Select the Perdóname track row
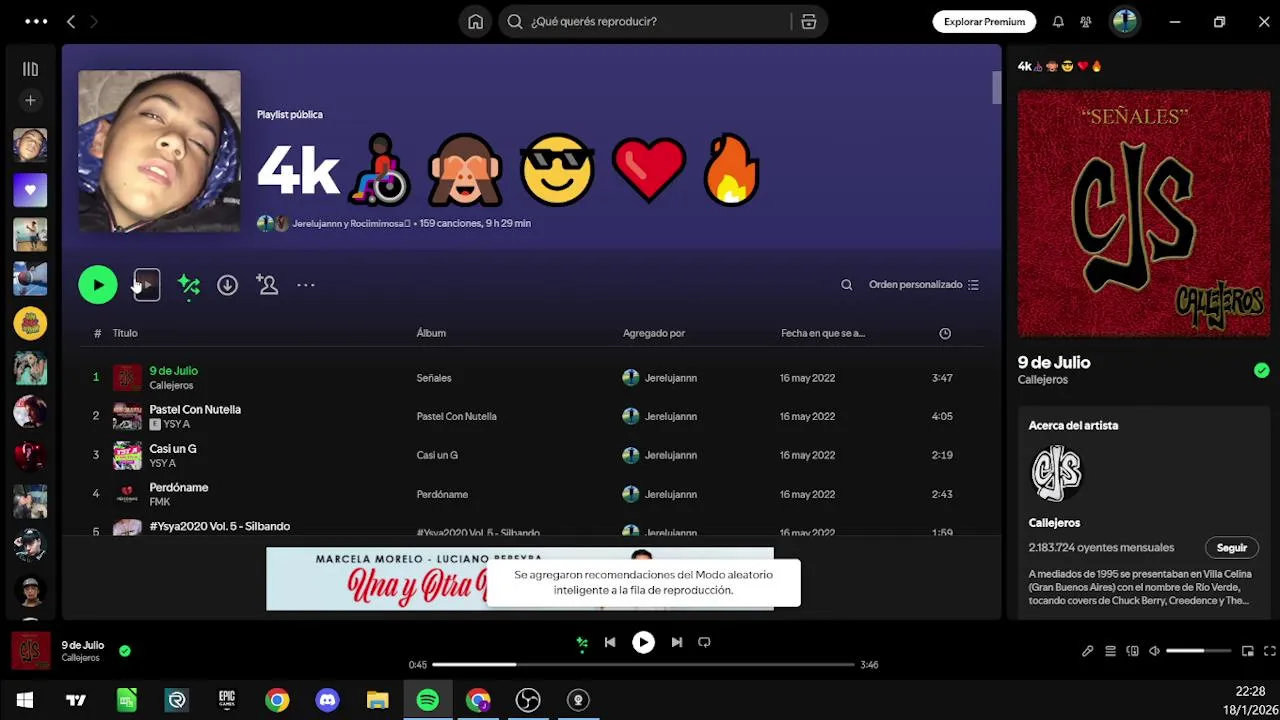1280x720 pixels. point(531,494)
